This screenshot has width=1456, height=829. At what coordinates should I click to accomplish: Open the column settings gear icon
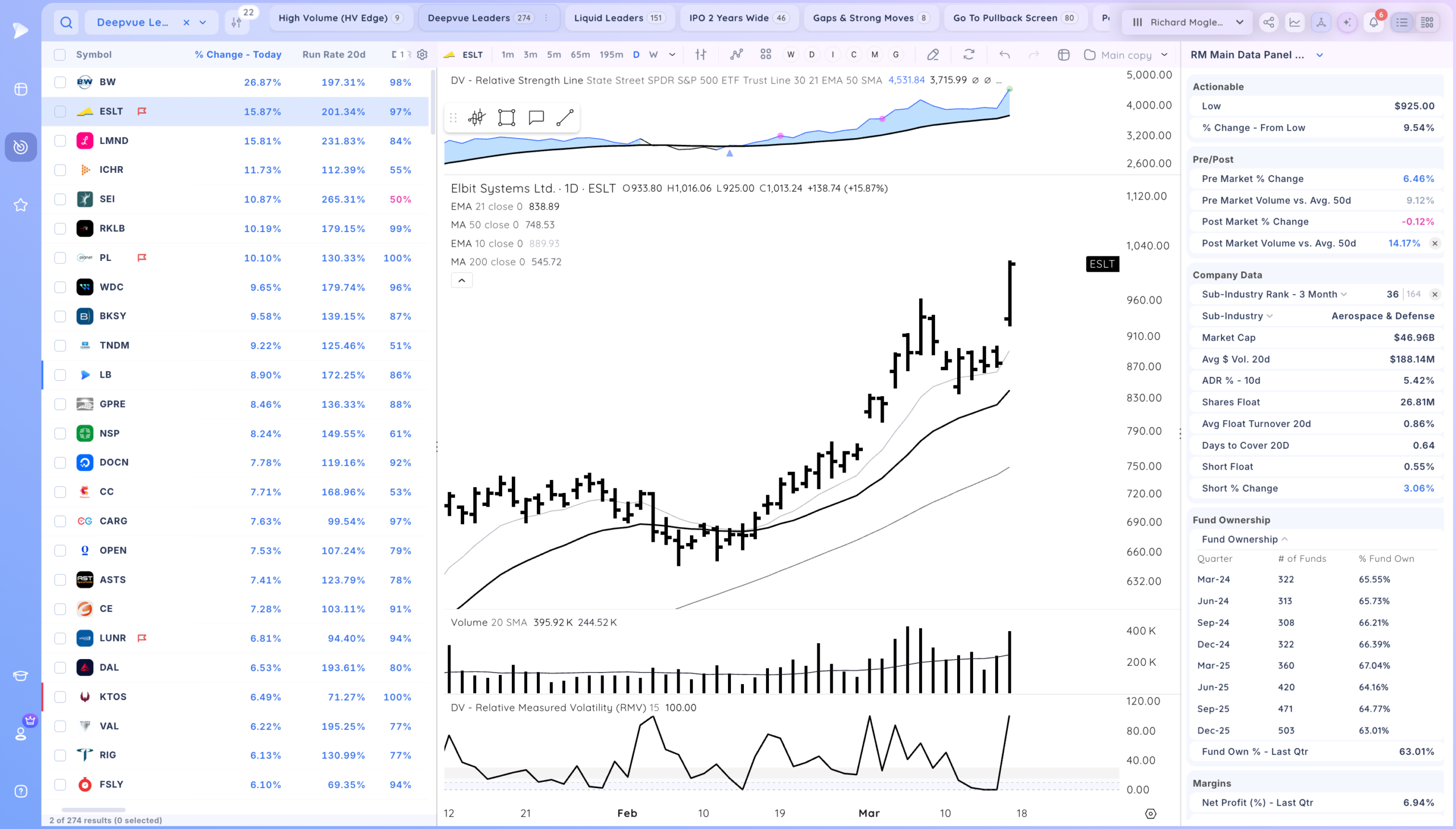[422, 55]
